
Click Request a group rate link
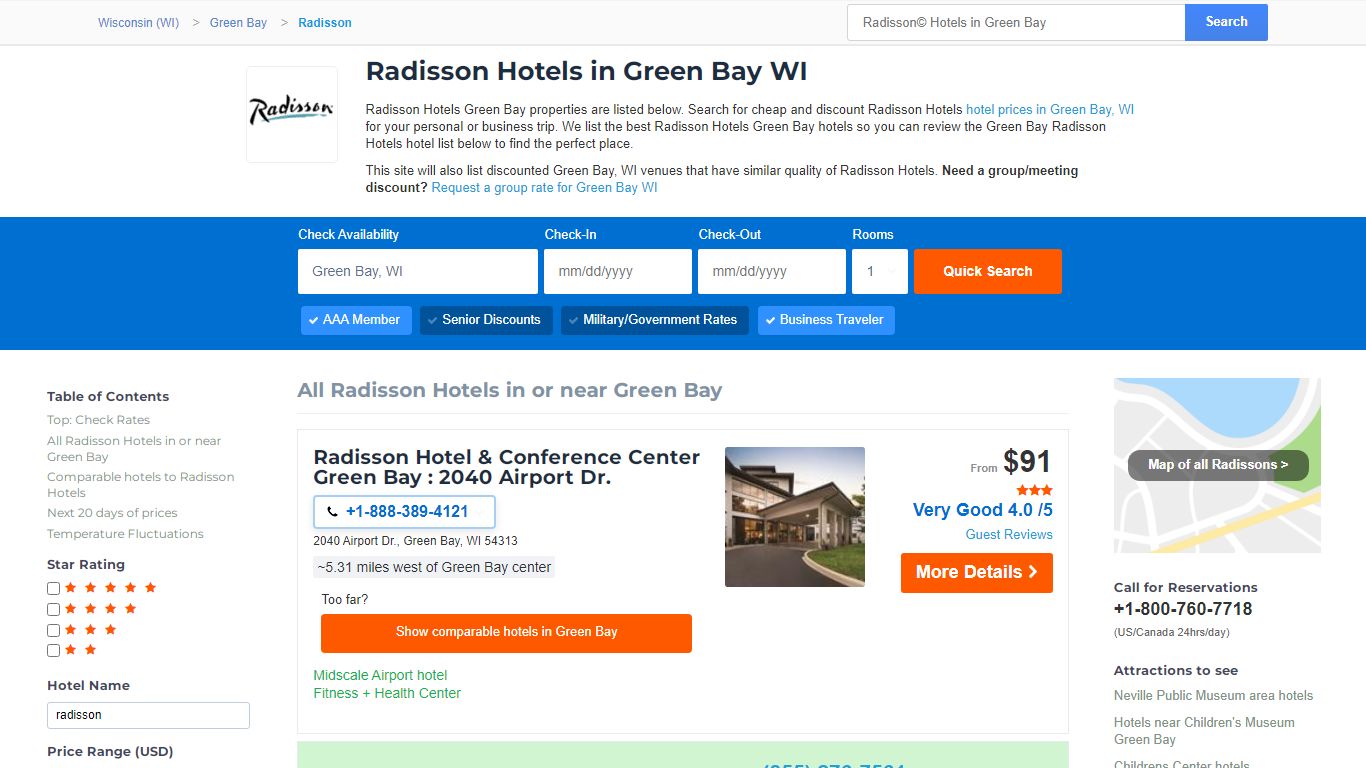tap(544, 188)
